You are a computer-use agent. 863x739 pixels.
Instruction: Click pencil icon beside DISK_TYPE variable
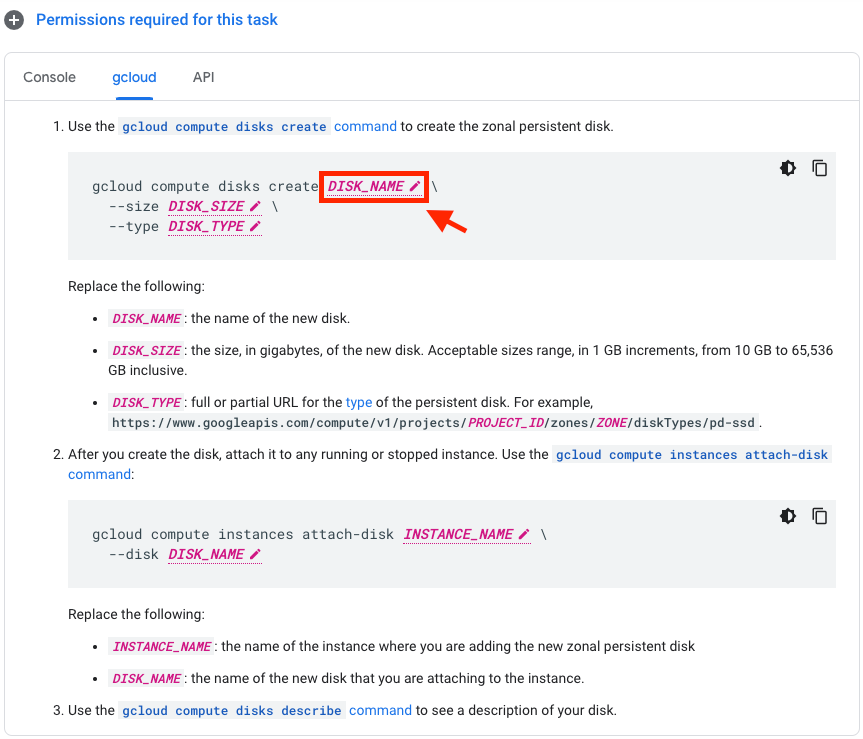255,227
